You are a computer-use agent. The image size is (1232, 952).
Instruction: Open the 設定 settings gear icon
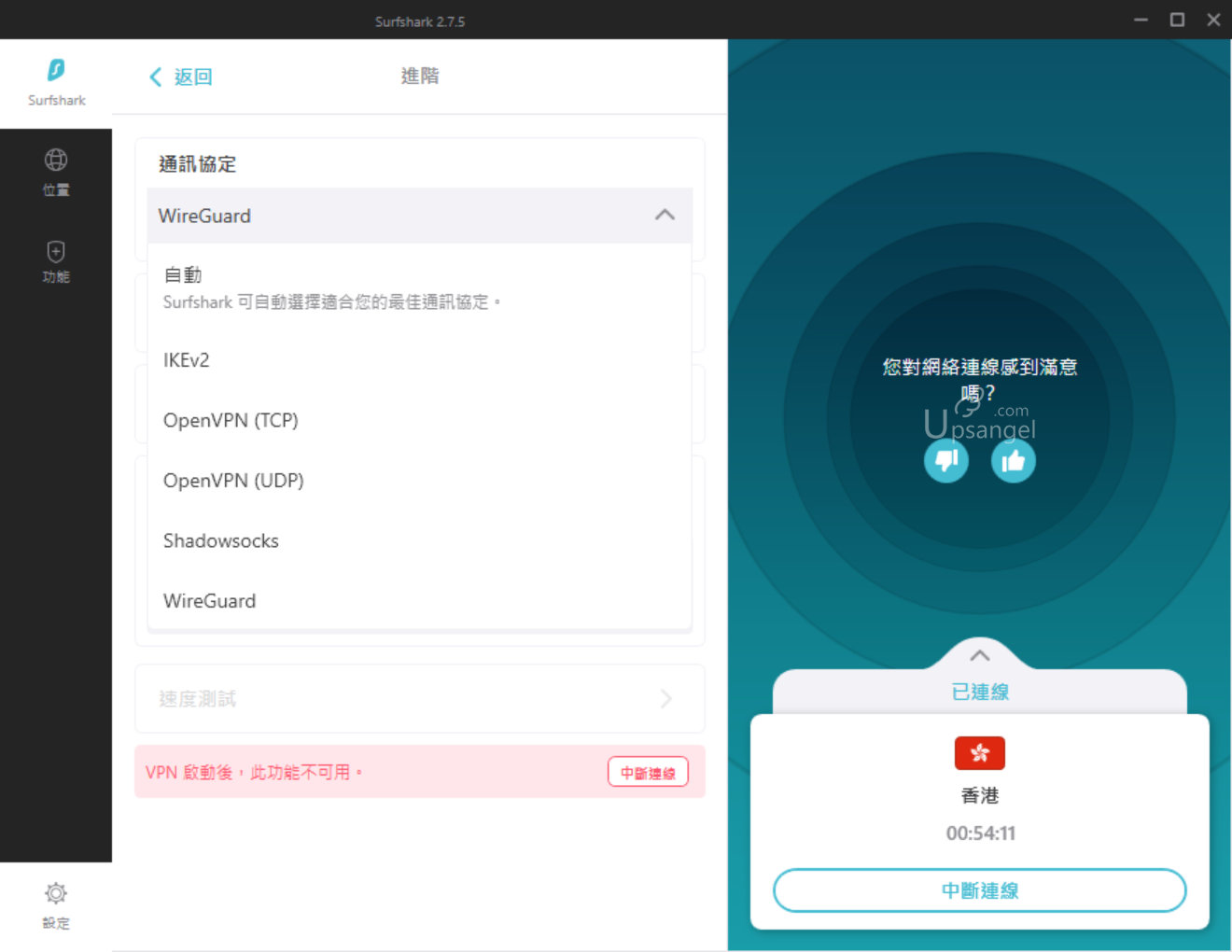click(56, 893)
